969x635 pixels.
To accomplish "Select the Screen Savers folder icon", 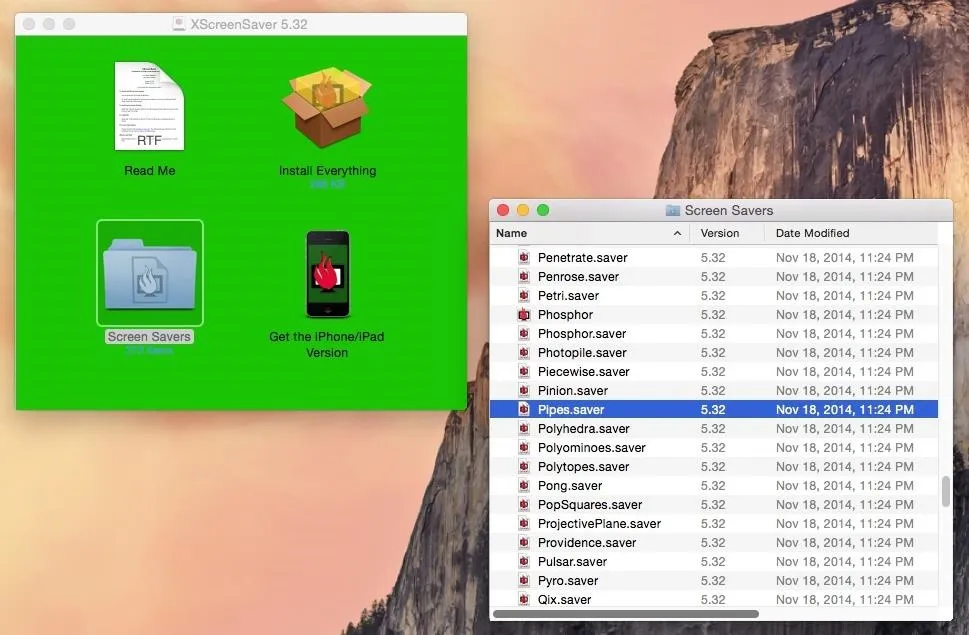I will [x=150, y=272].
